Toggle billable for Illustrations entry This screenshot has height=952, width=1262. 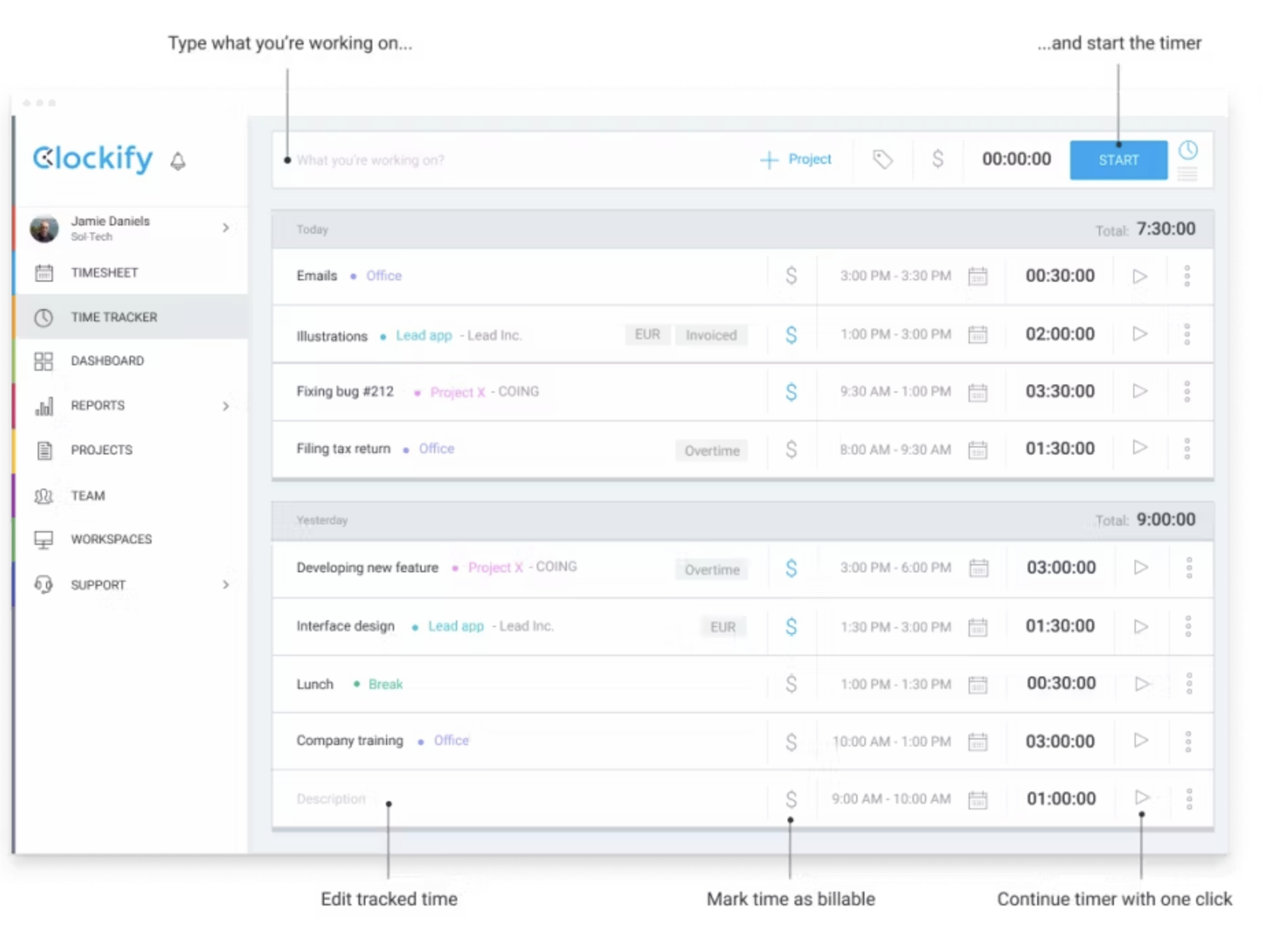click(x=791, y=334)
